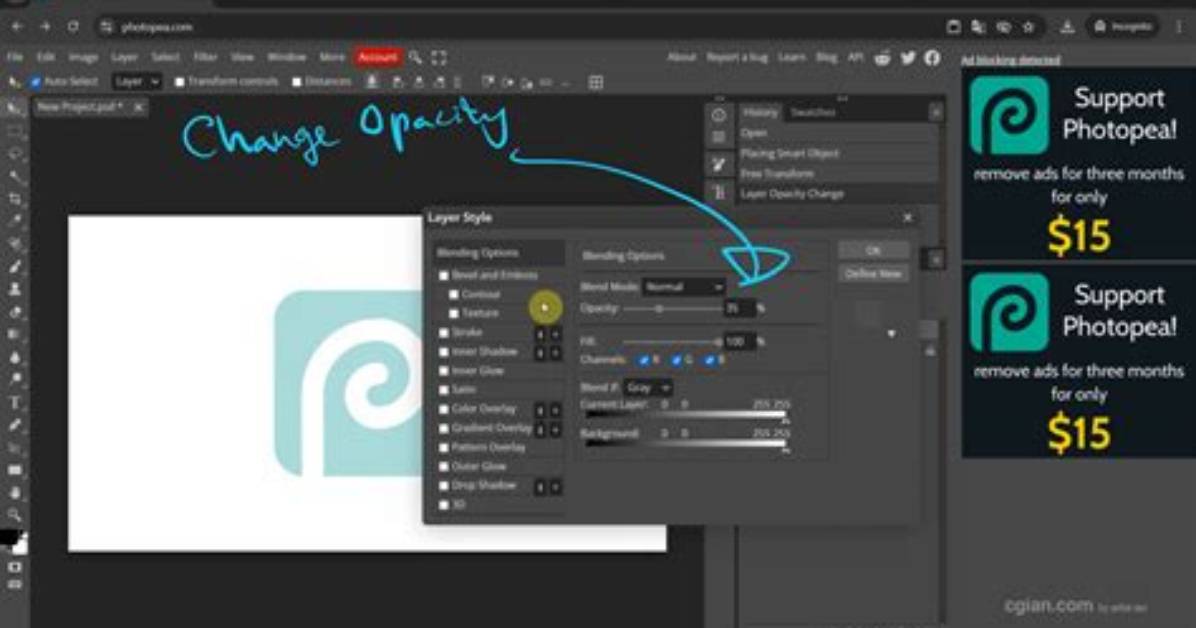Toggle Quick Mask mode icon
Screen dimensions: 1196x628
[14, 567]
